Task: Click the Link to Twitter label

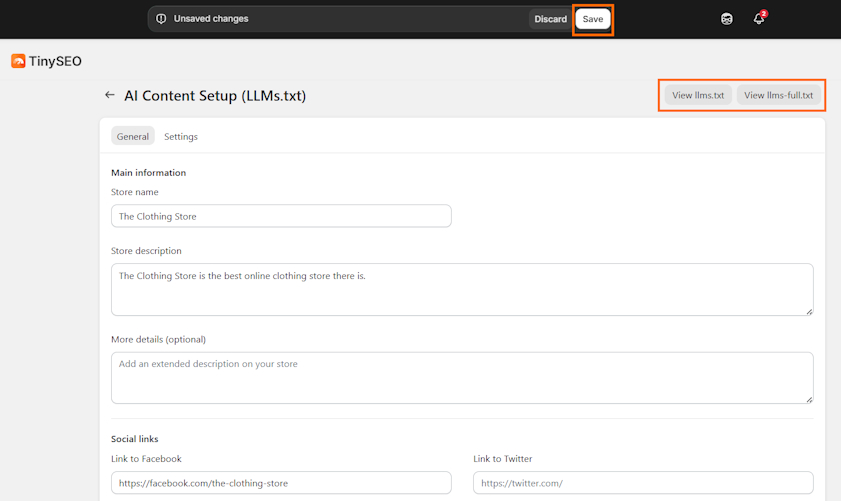Action: 503,459
